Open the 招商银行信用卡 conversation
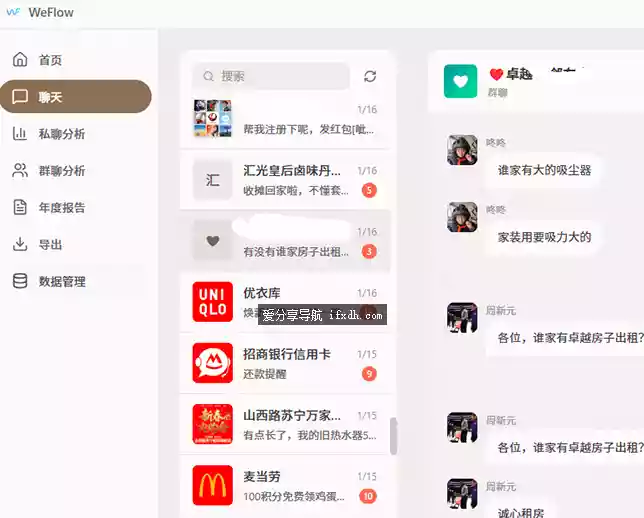Screen dimensions: 644x518 coord(285,363)
